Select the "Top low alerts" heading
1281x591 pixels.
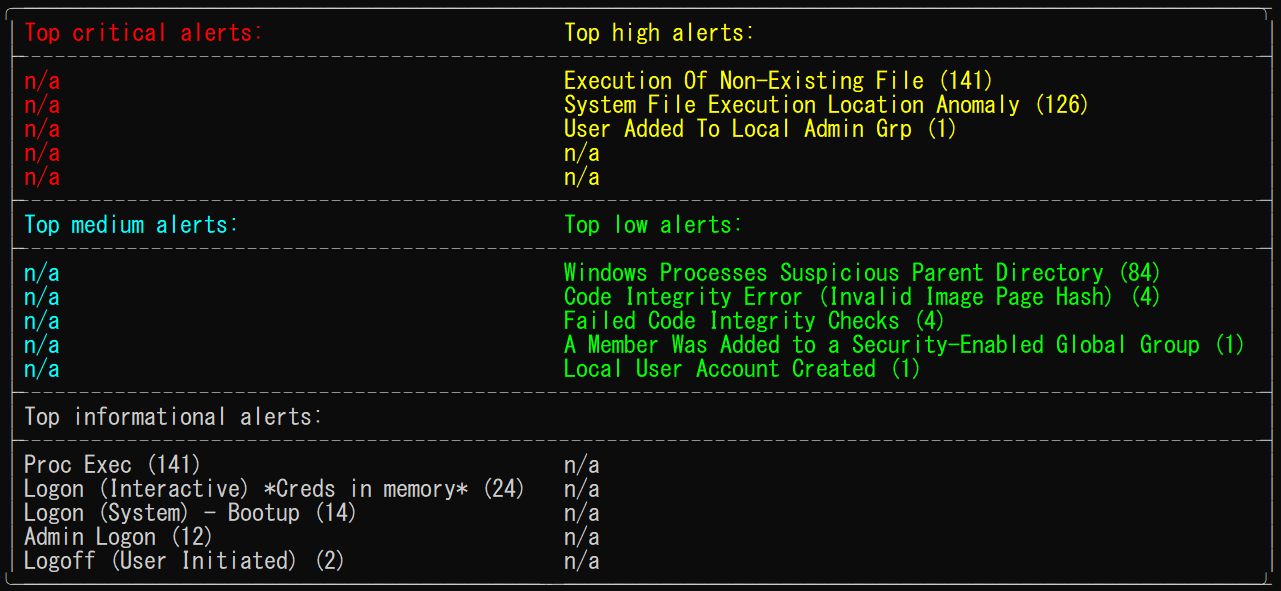coord(653,225)
